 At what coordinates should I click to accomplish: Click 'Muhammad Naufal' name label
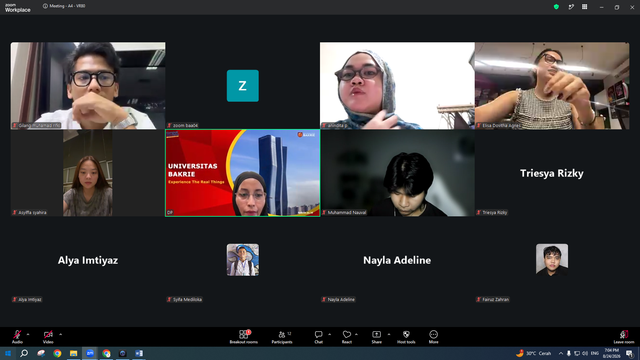[344, 213]
